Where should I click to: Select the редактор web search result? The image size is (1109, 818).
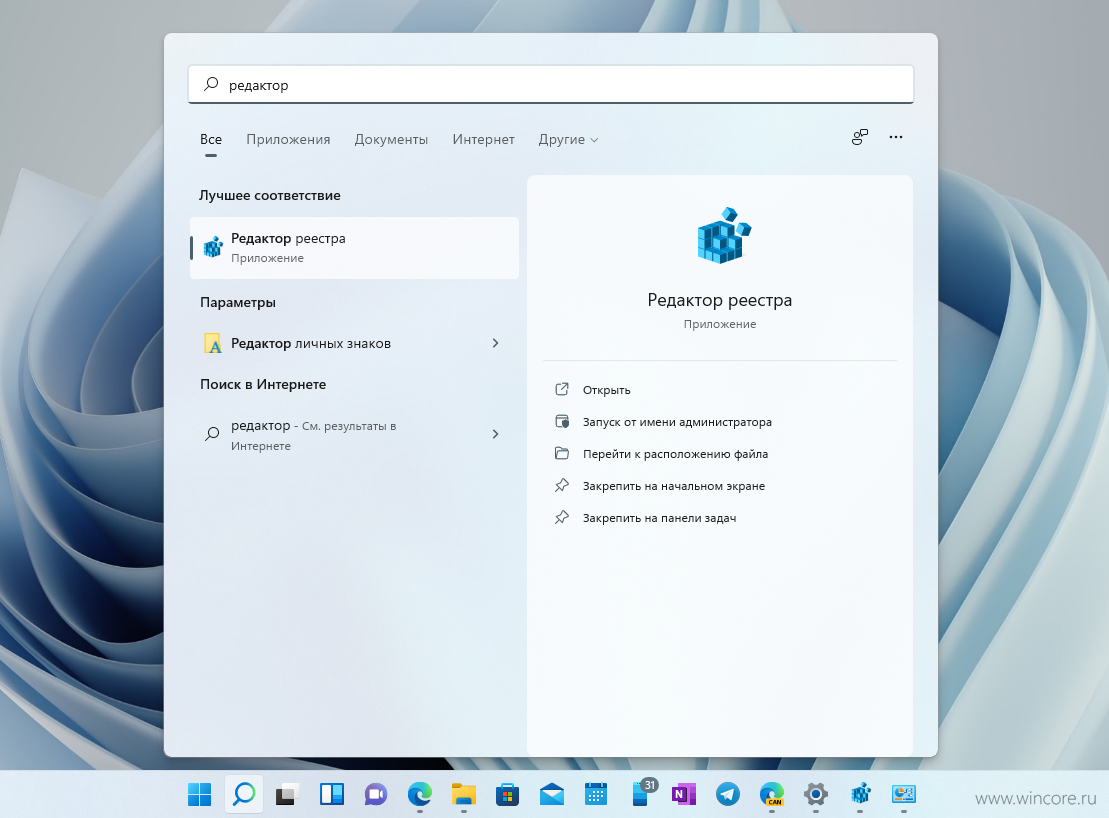(x=354, y=435)
